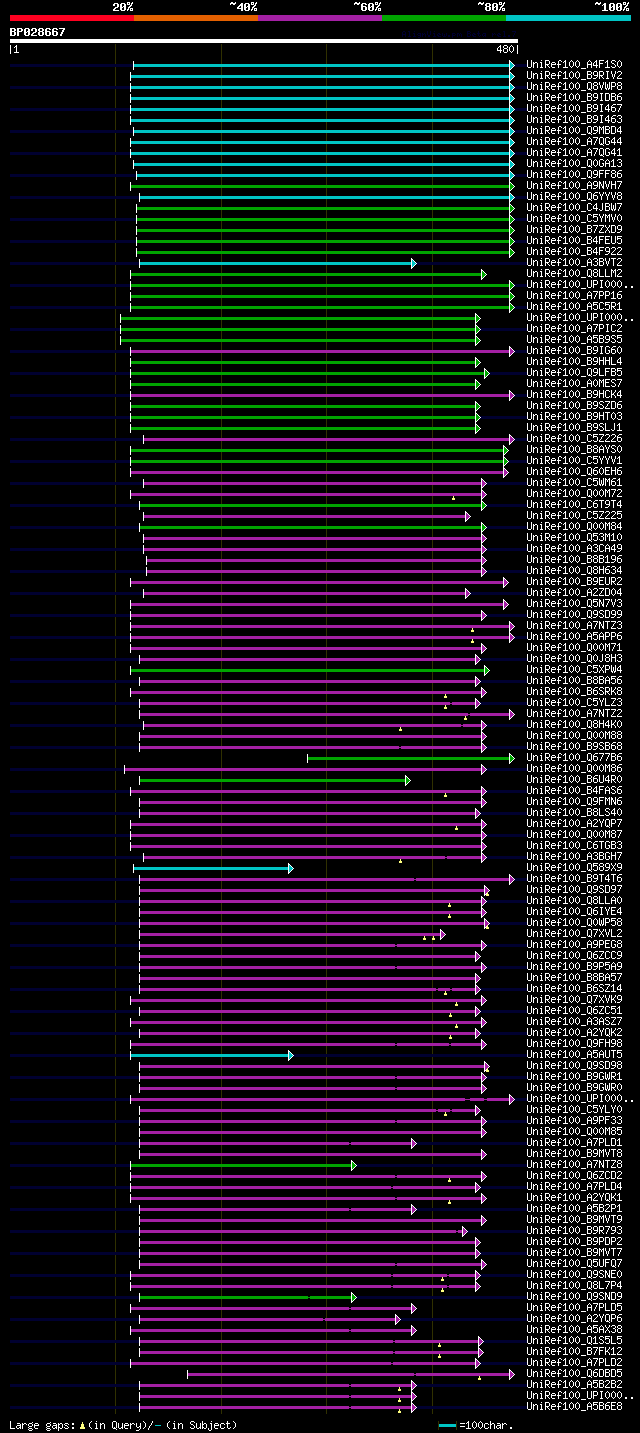Select the UniRef100_Q5N7V3 label
Viewport: 640px width, 1433px height.
click(574, 604)
